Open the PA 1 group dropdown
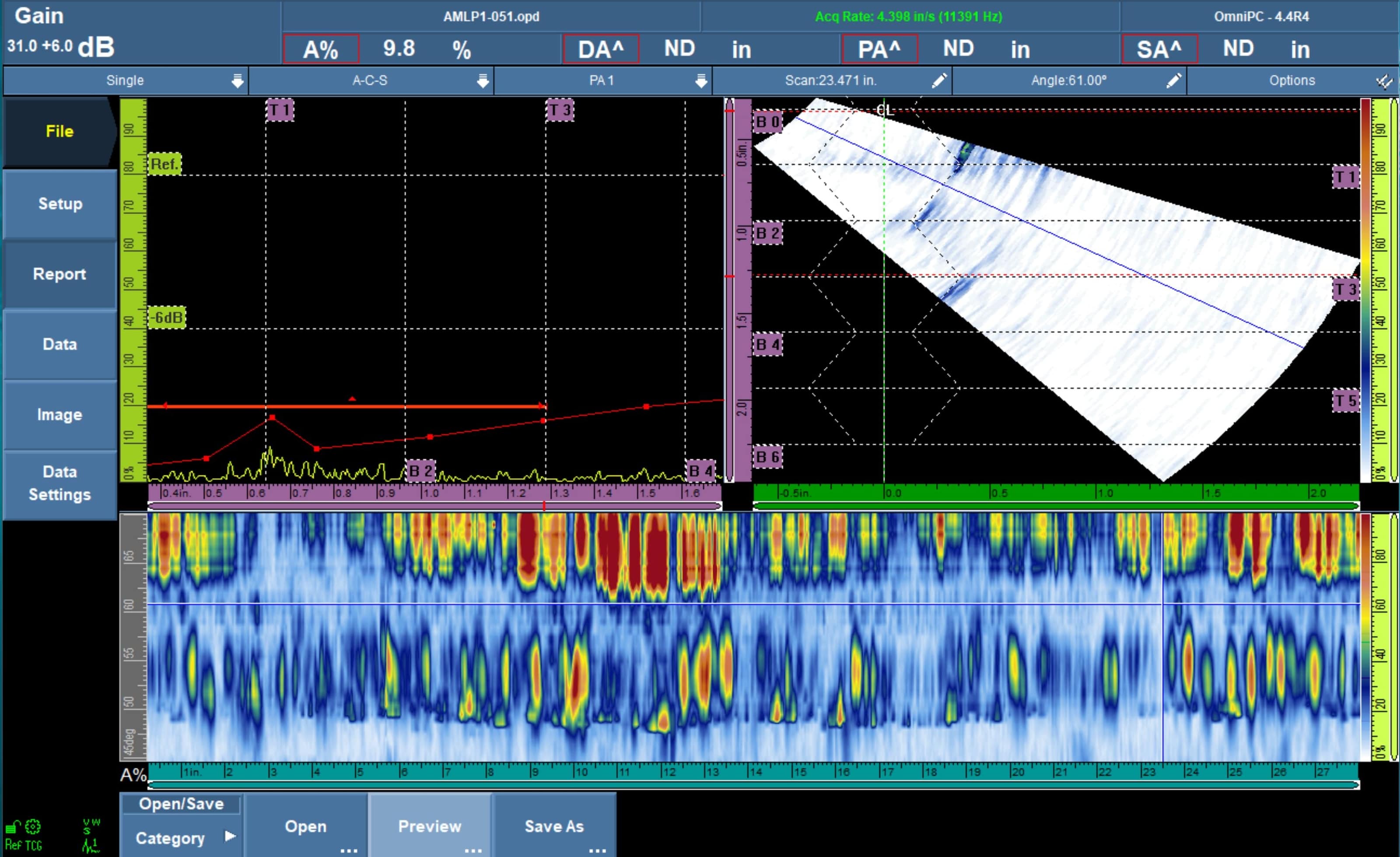This screenshot has height=857, width=1400. point(701,81)
